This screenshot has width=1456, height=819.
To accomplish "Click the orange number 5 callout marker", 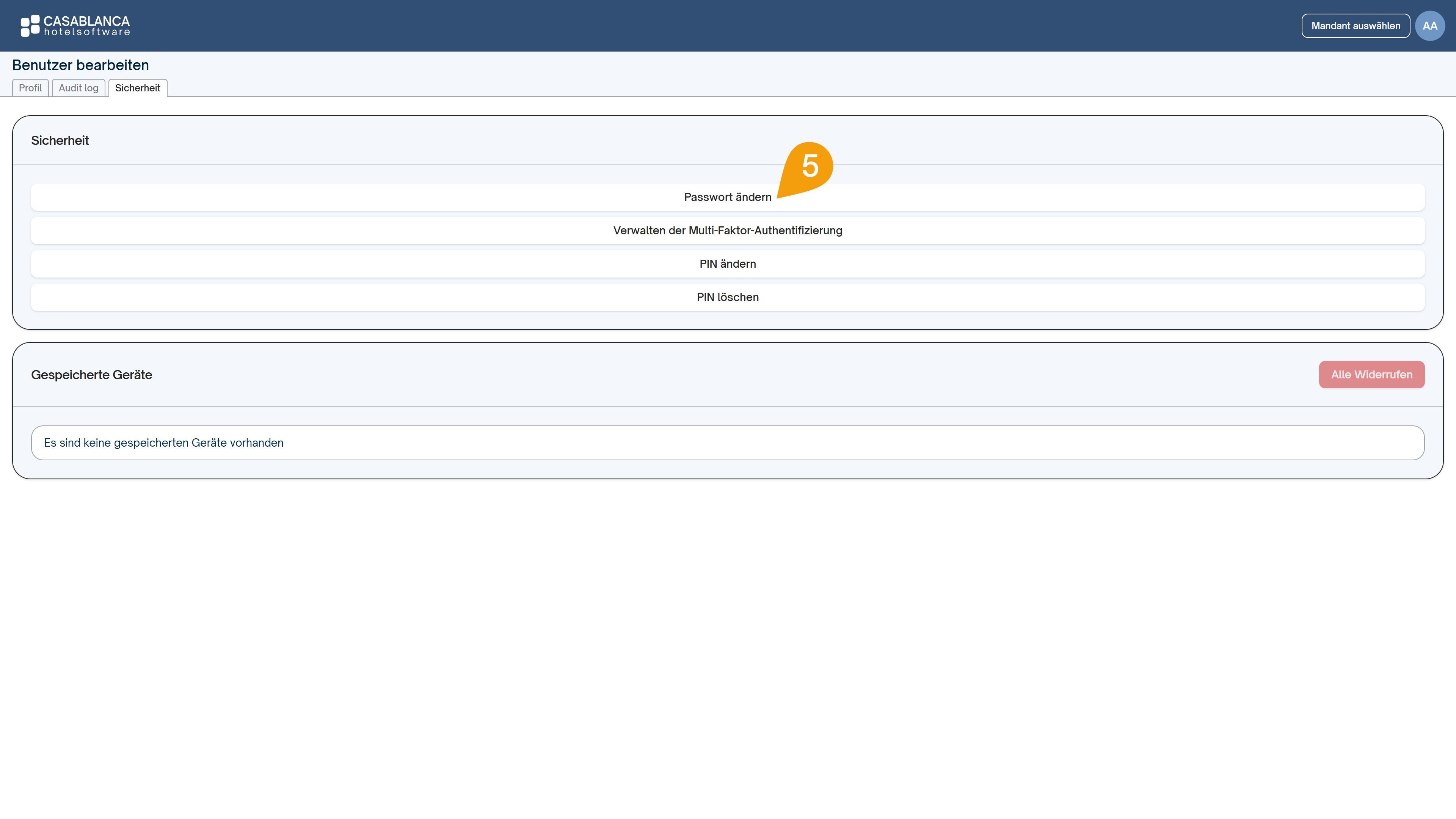I will [806, 169].
